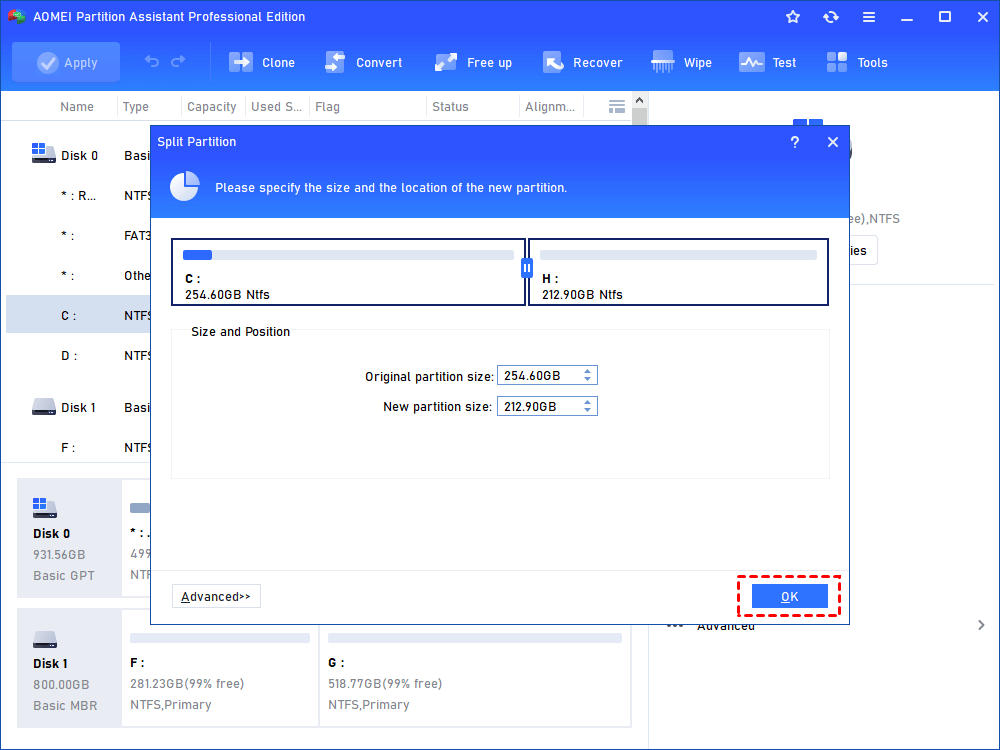Select the C: partition block in dialog

[x=348, y=272]
